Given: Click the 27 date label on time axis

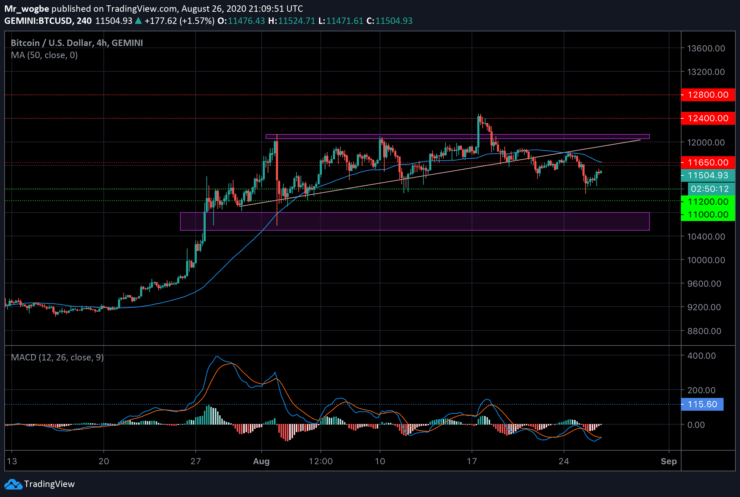Looking at the screenshot, I should click(x=196, y=461).
